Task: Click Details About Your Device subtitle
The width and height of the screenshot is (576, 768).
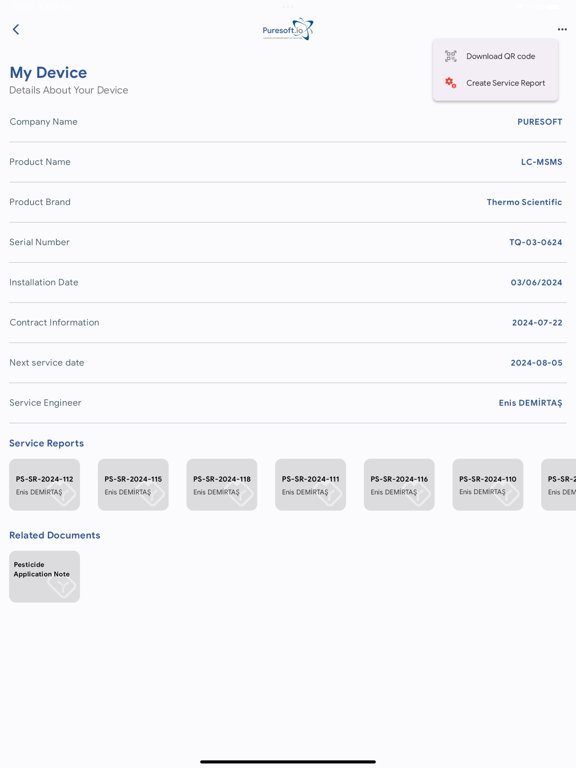Action: coord(69,90)
